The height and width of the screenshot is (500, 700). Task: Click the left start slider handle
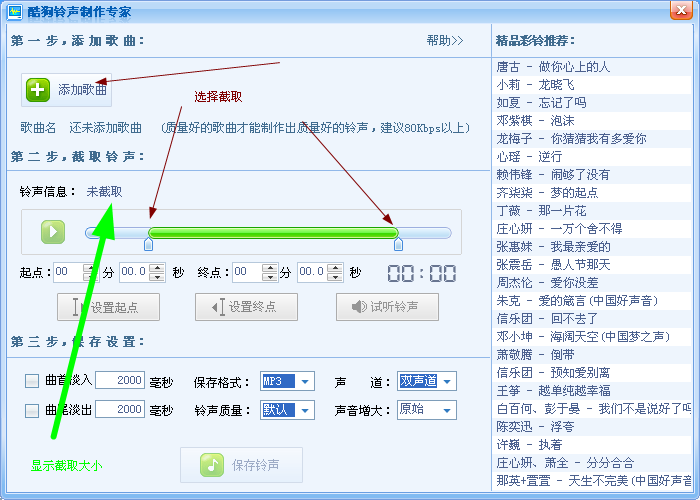(x=148, y=244)
